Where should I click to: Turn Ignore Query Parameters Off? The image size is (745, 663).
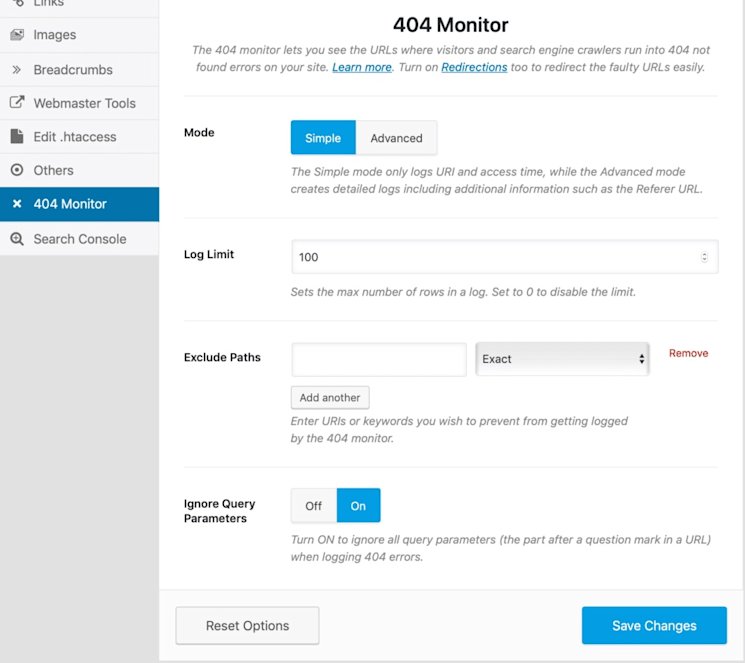314,506
